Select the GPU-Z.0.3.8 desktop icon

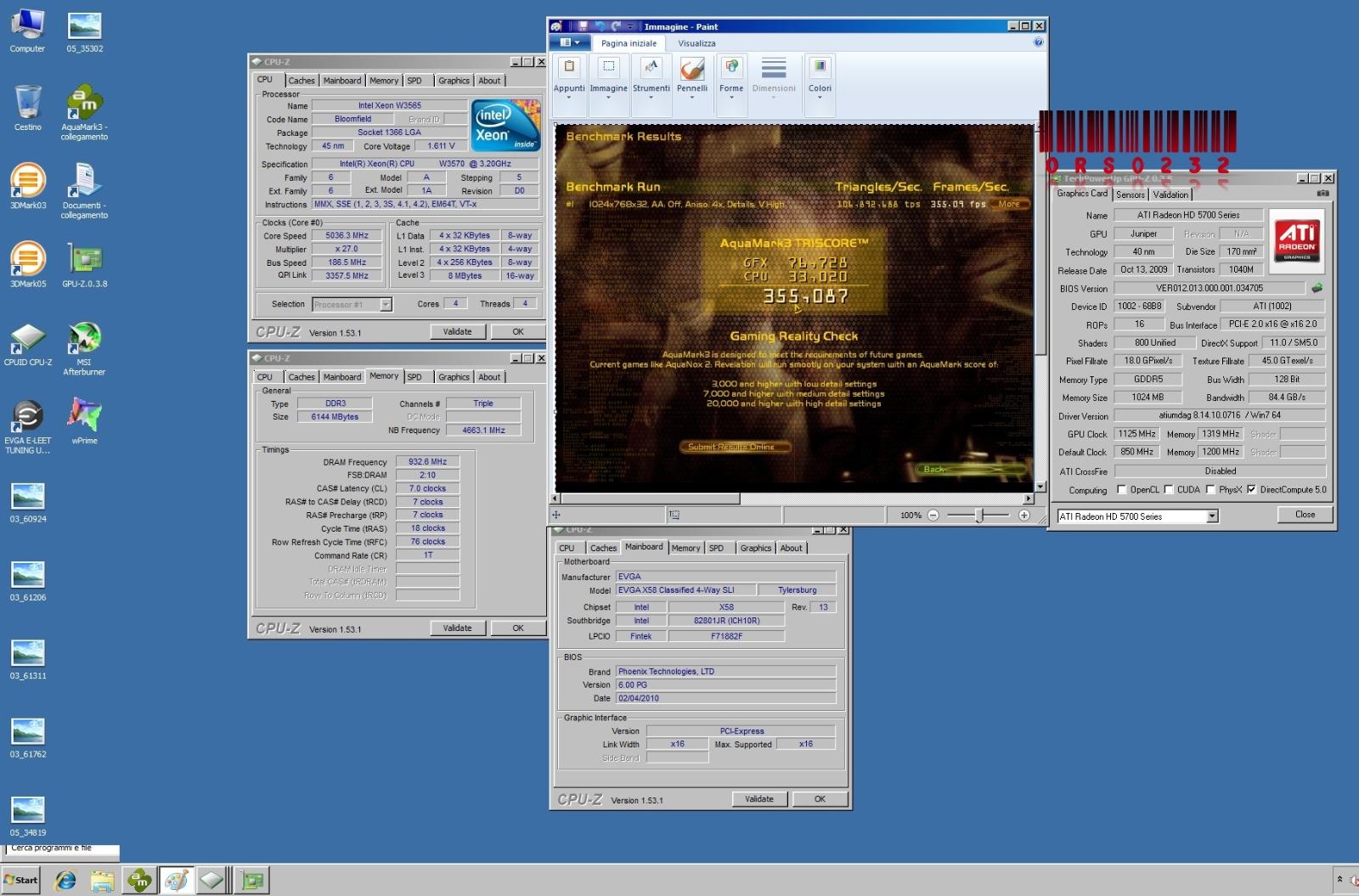[84, 264]
